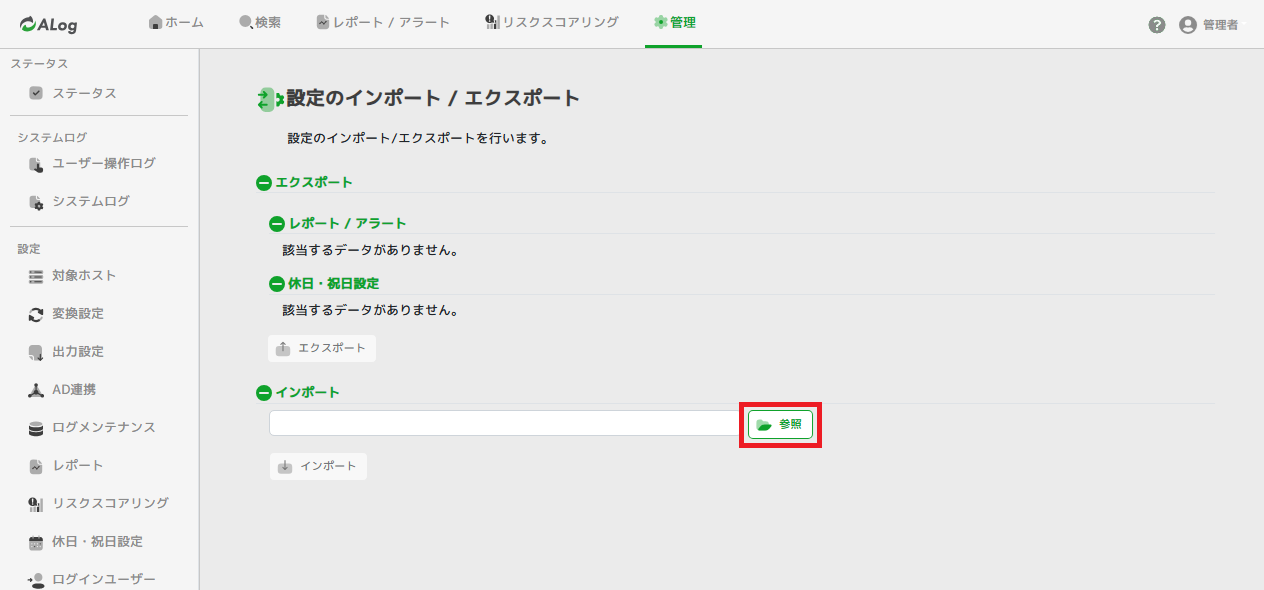
Task: Select the 管理 tab
Action: click(x=675, y=22)
